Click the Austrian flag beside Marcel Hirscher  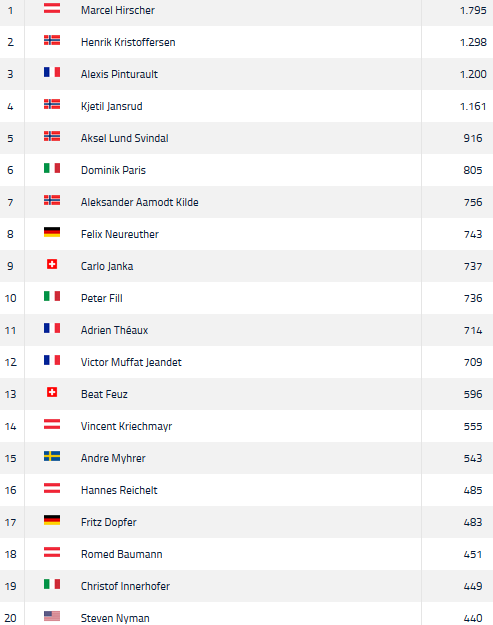pos(52,8)
